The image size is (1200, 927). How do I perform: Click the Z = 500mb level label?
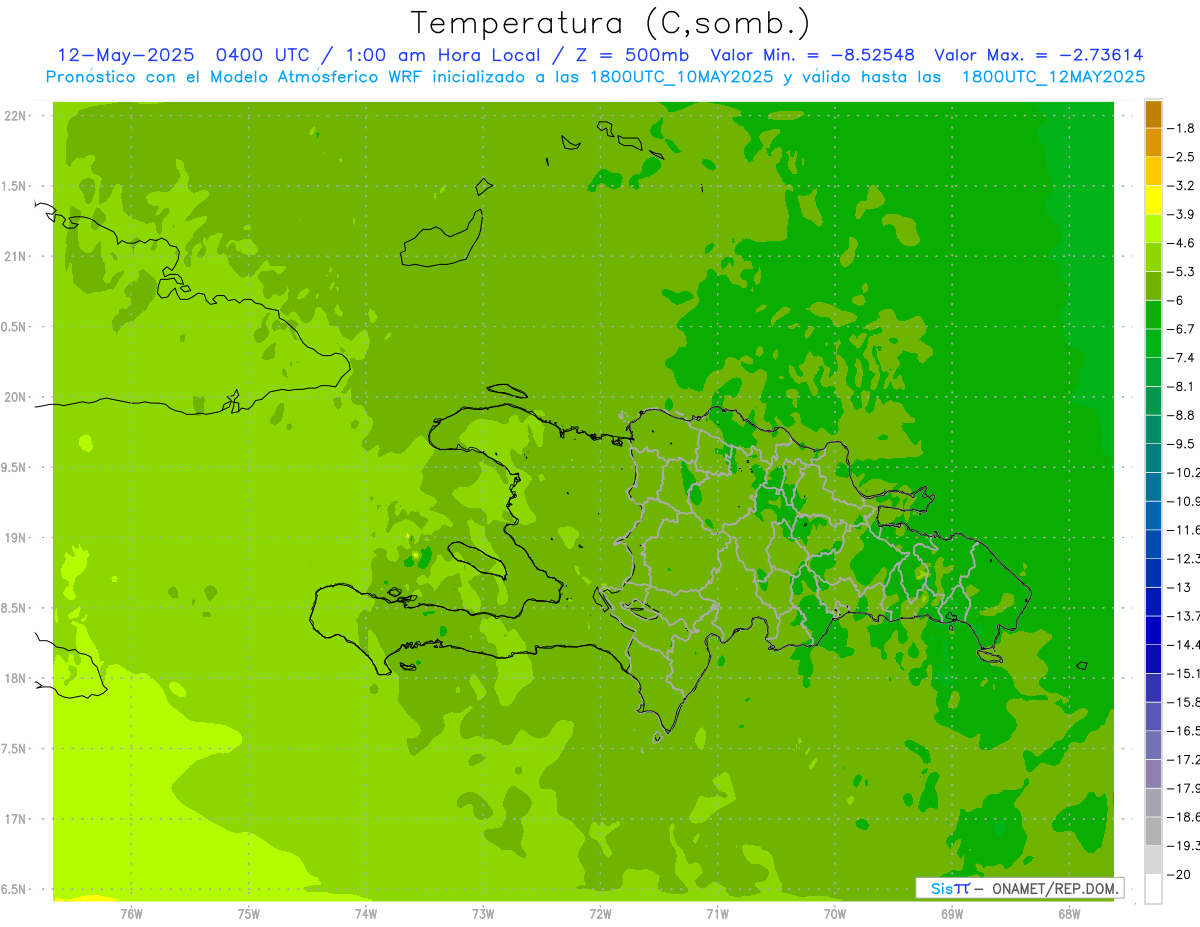point(635,55)
